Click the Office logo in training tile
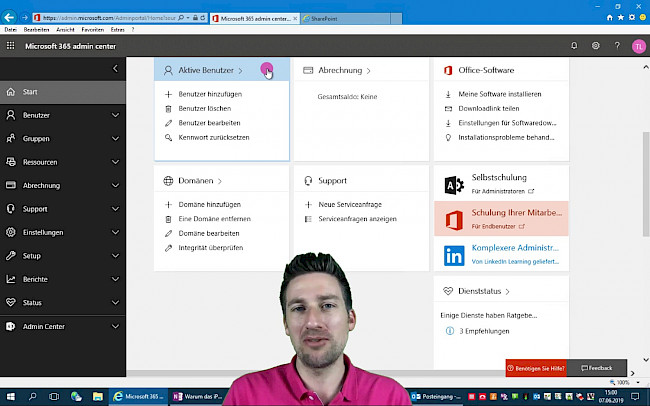Screen dimensions: 650x406 pyautogui.click(x=453, y=219)
